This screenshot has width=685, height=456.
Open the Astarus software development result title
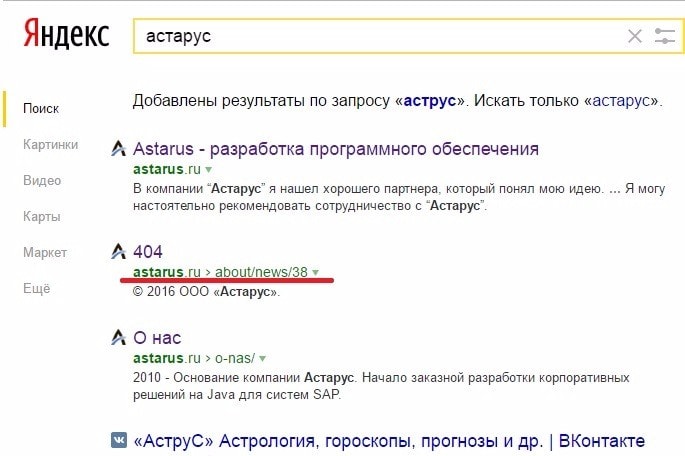(x=336, y=149)
